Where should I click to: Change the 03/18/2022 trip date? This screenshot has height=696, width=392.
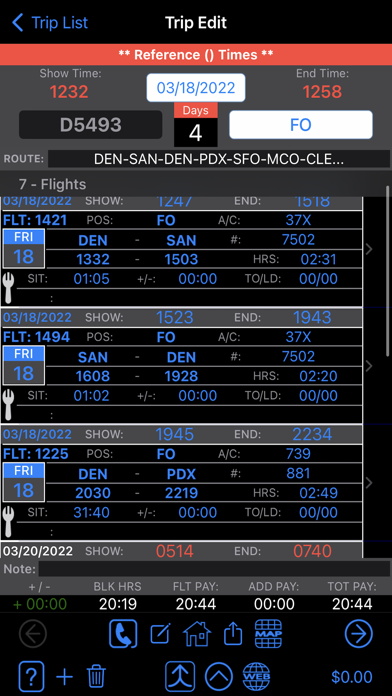click(196, 87)
